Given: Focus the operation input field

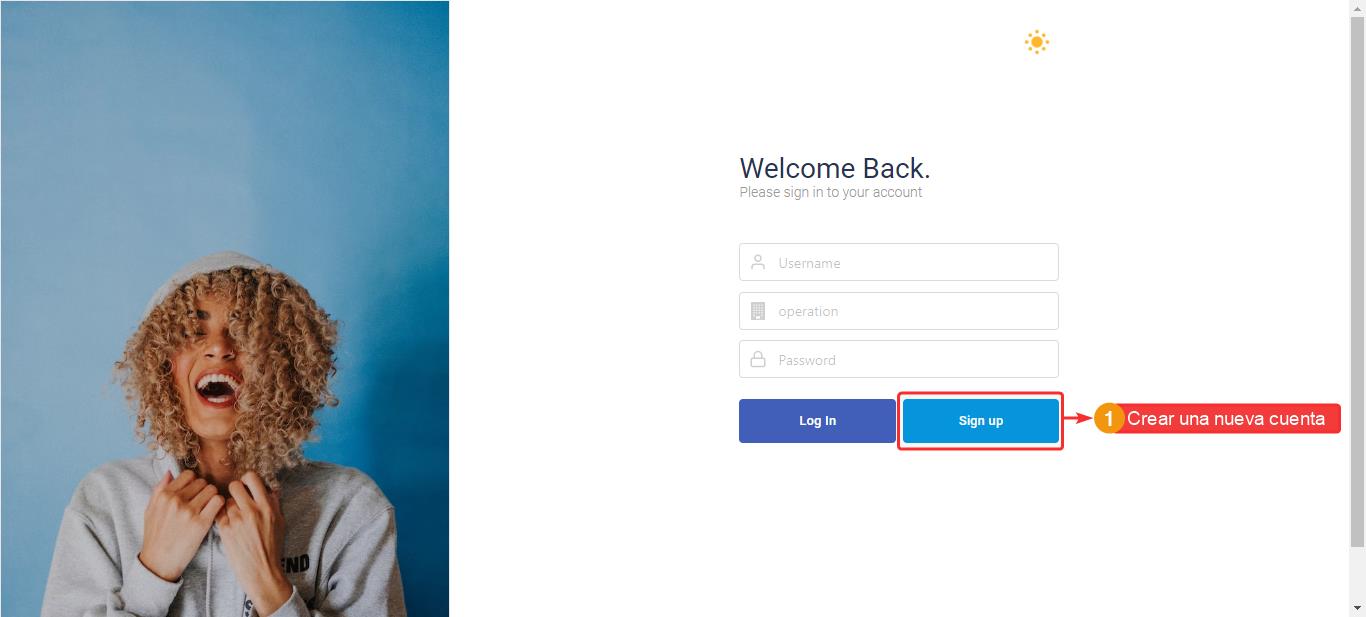Looking at the screenshot, I should pyautogui.click(x=898, y=311).
